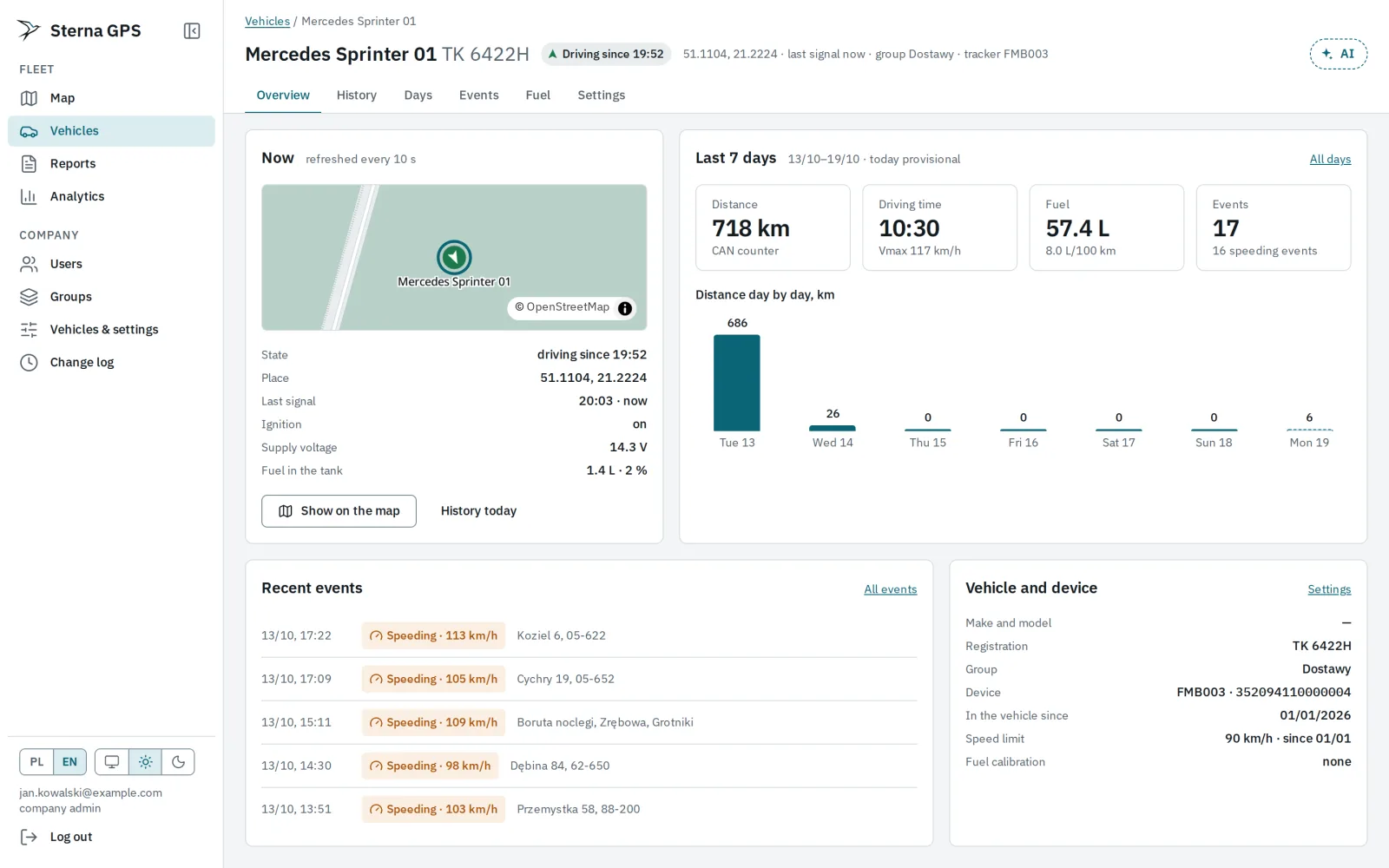Click the Tue 13 distance bar
This screenshot has width=1389, height=868.
737,383
